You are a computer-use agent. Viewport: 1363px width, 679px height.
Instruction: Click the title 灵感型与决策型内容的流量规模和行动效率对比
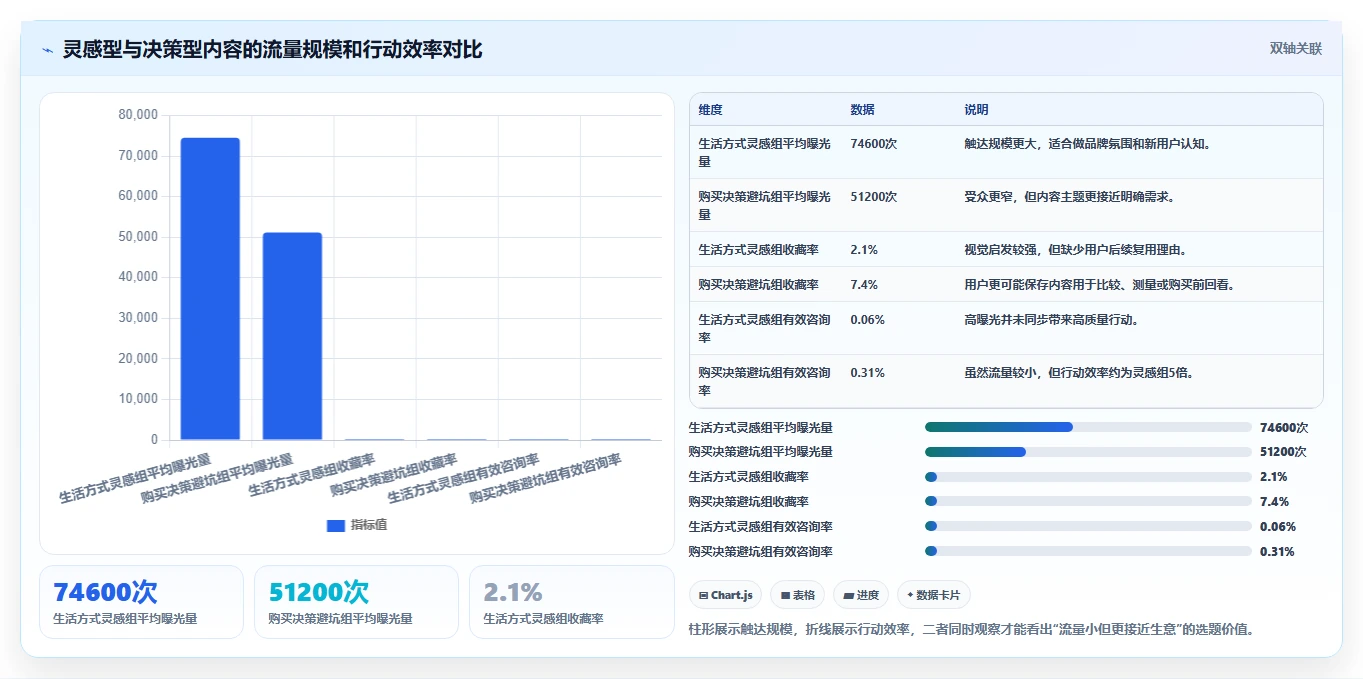point(273,50)
